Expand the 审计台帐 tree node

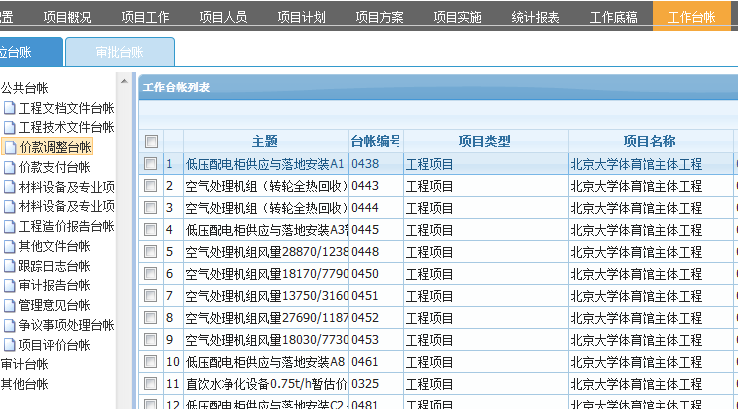click(x=24, y=365)
